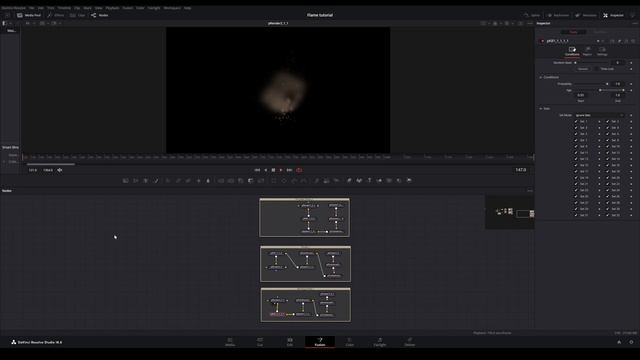This screenshot has height=360, width=640.
Task: Add a pEmitter particle node from toolbar
Action: 316,180
